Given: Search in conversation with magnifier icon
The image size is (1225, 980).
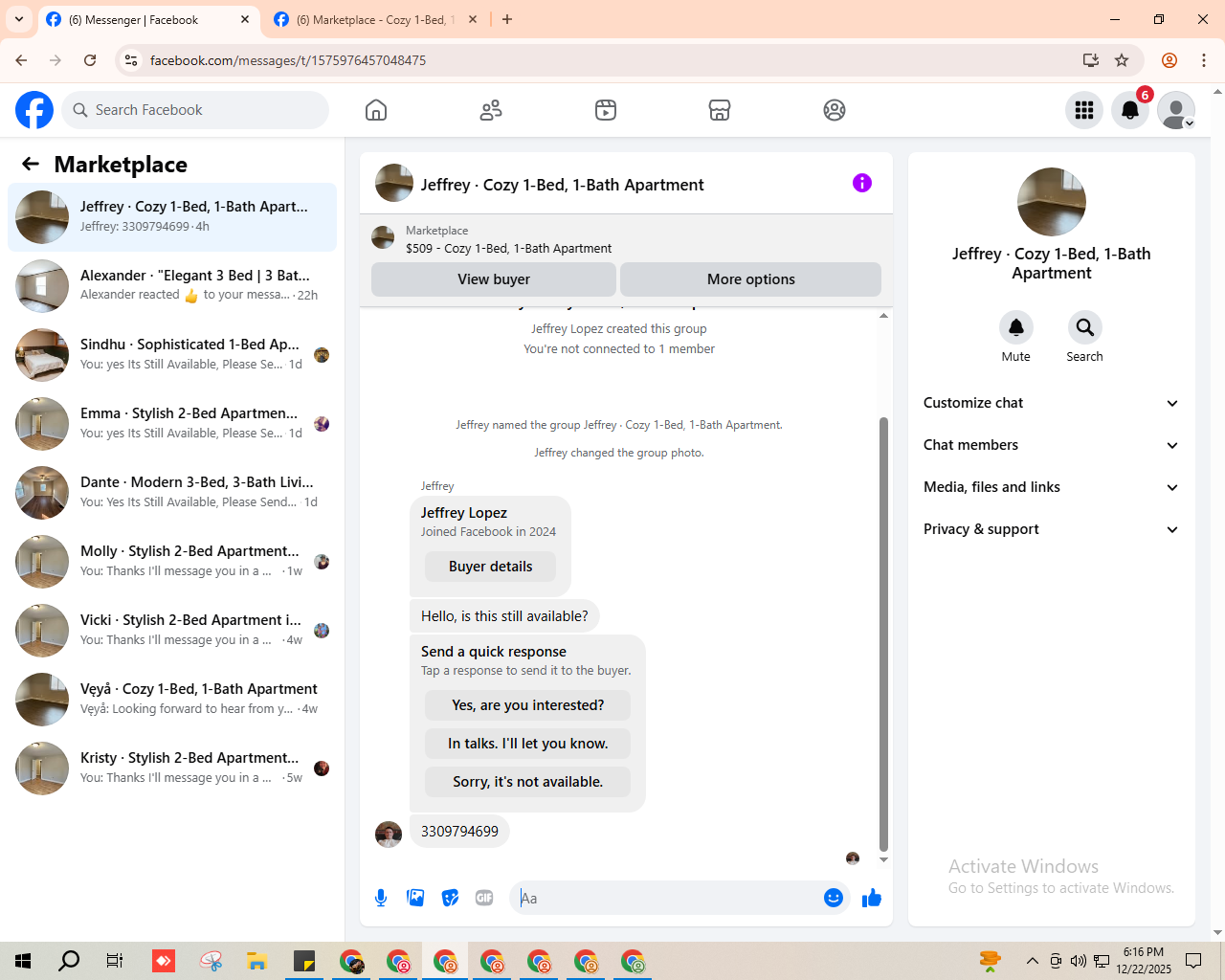Looking at the screenshot, I should click(x=1085, y=327).
